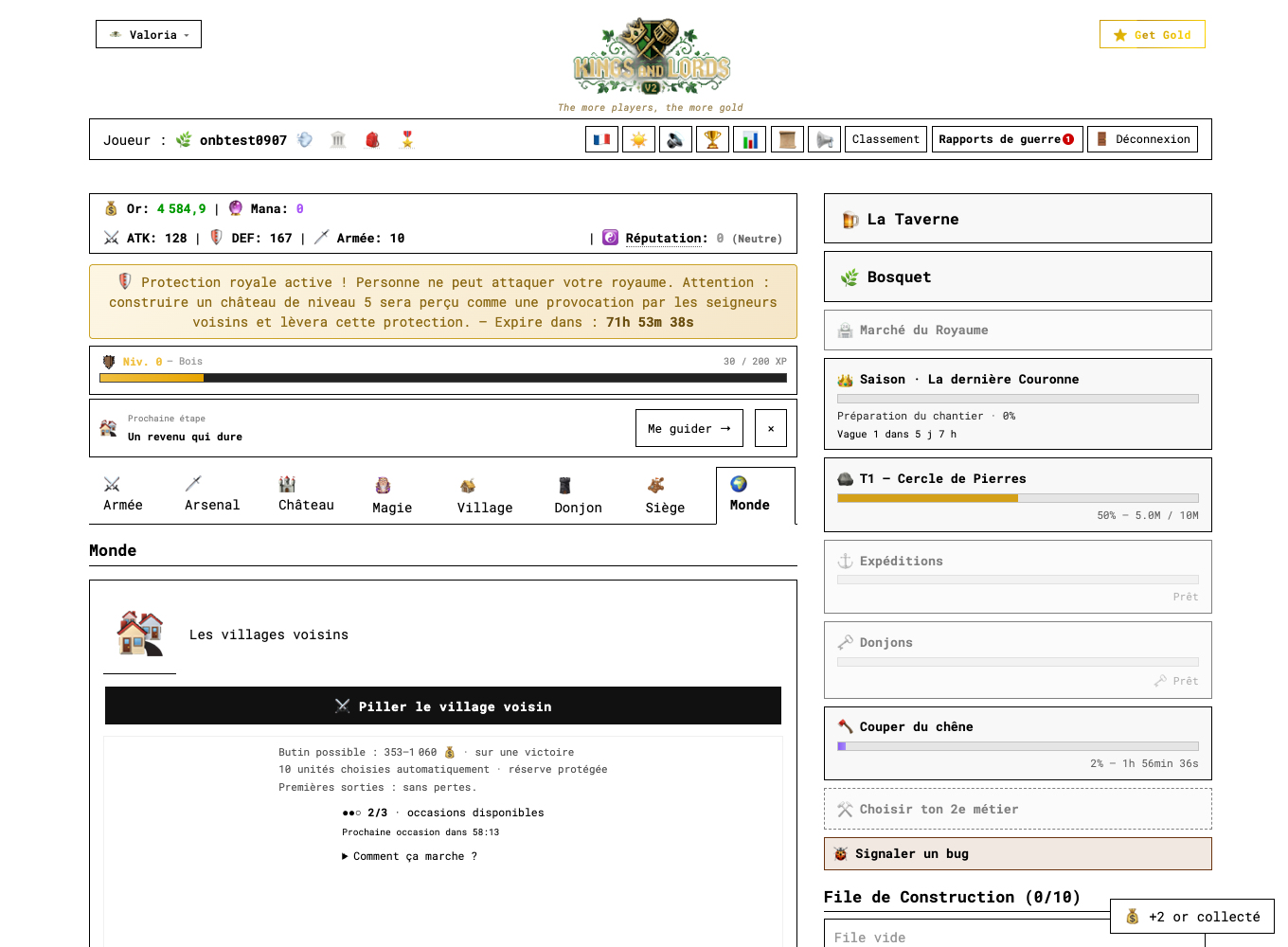Open La Taverne panel
The height and width of the screenshot is (947, 1288).
[x=1018, y=219]
